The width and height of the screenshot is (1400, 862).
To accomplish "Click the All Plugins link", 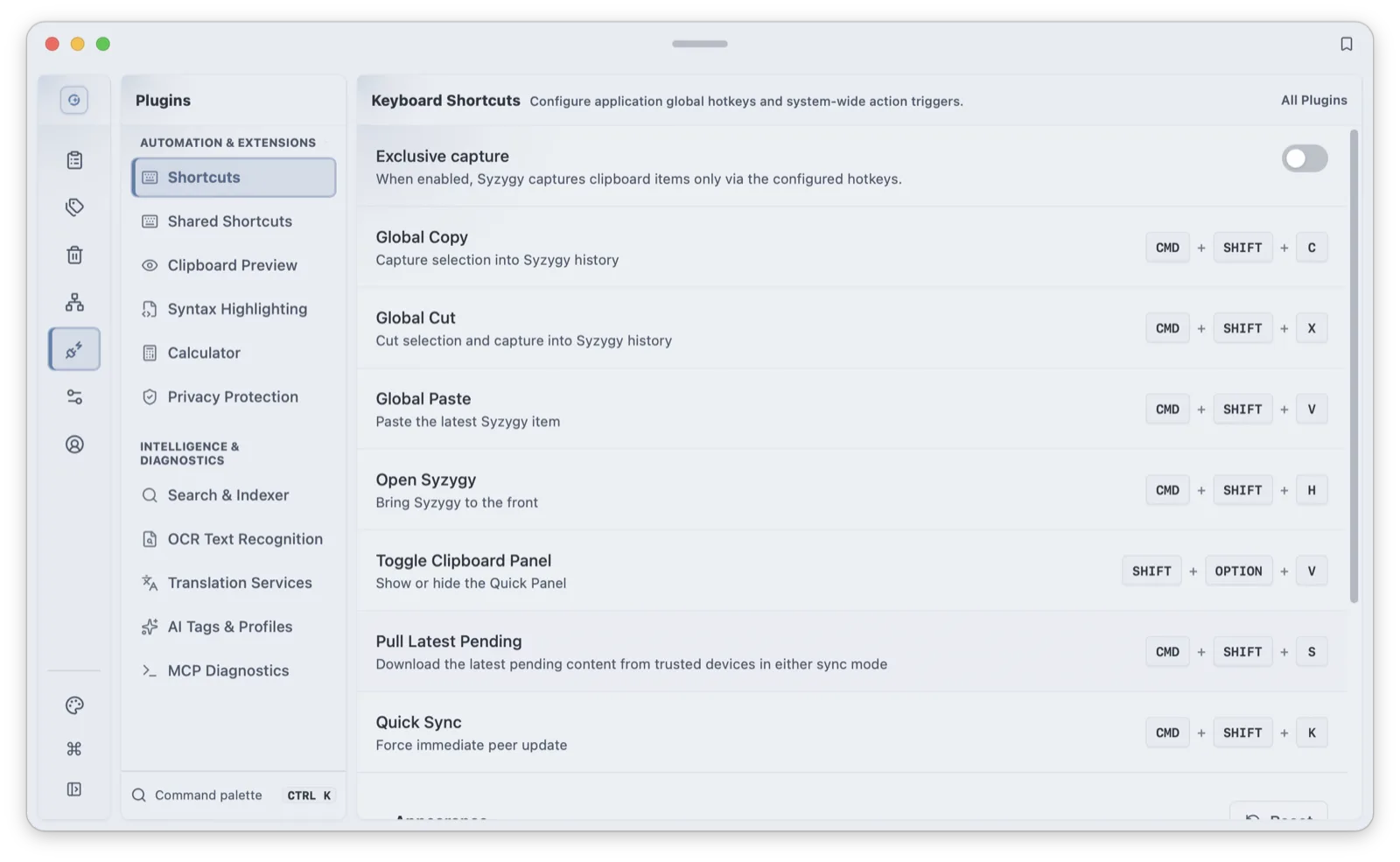I will tap(1313, 101).
